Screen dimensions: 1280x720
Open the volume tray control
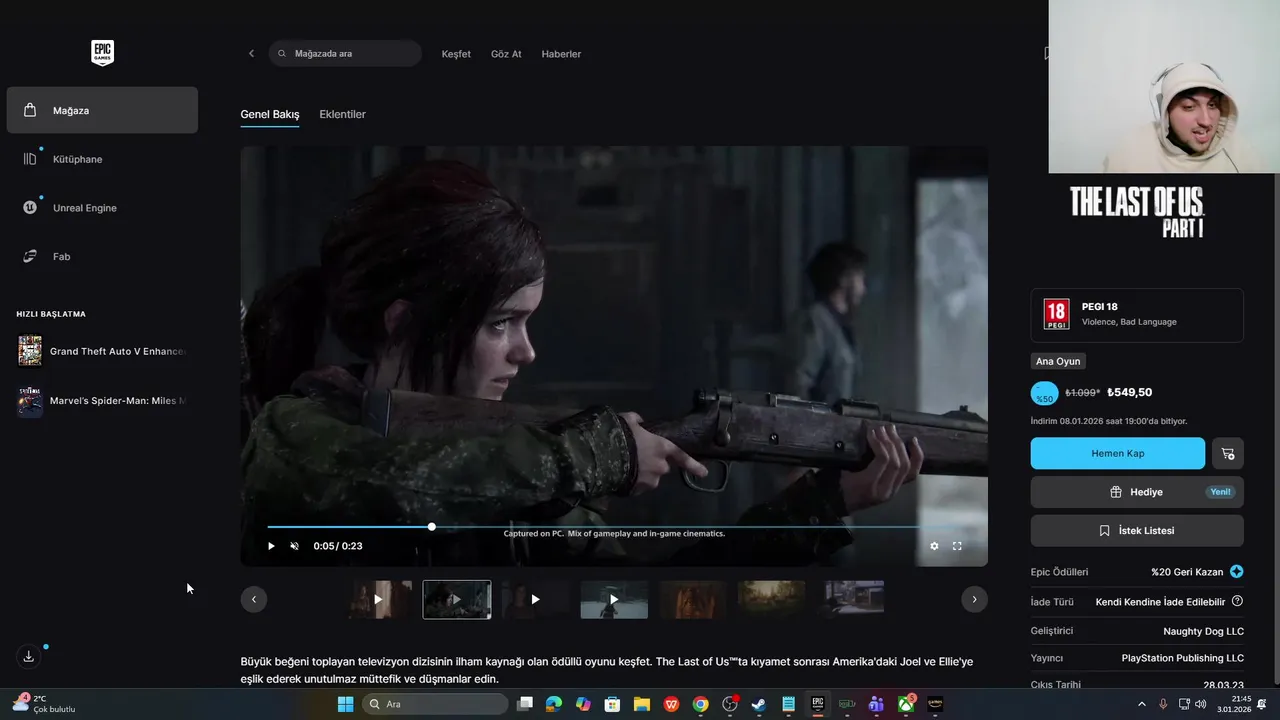point(1200,704)
